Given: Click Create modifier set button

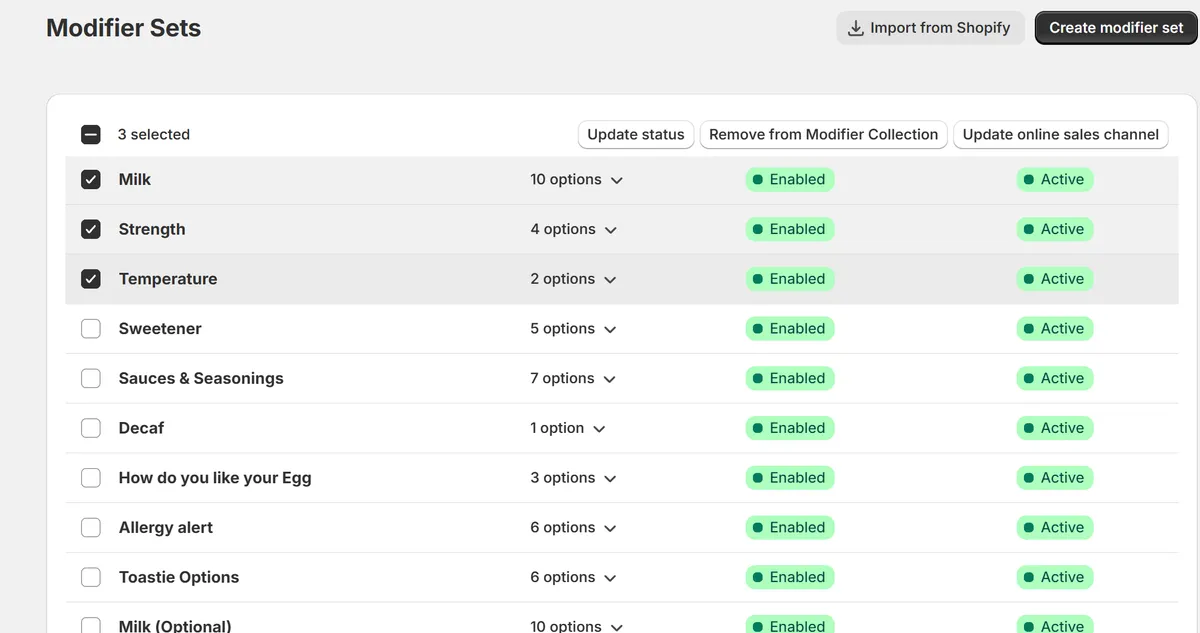Looking at the screenshot, I should [x=1116, y=28].
